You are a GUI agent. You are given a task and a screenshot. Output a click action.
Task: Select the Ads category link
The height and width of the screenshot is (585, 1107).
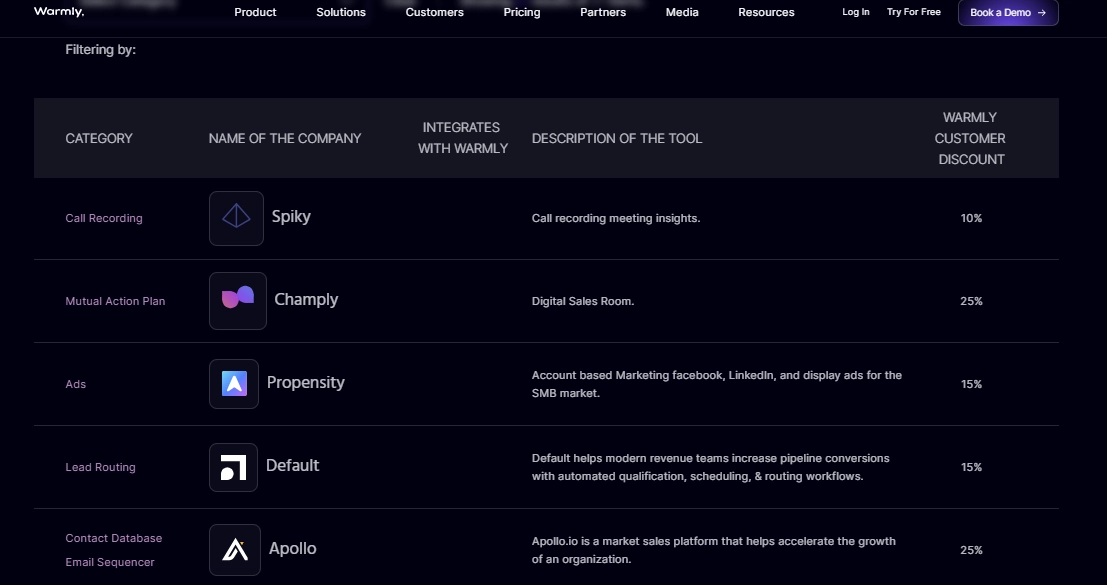click(x=76, y=384)
